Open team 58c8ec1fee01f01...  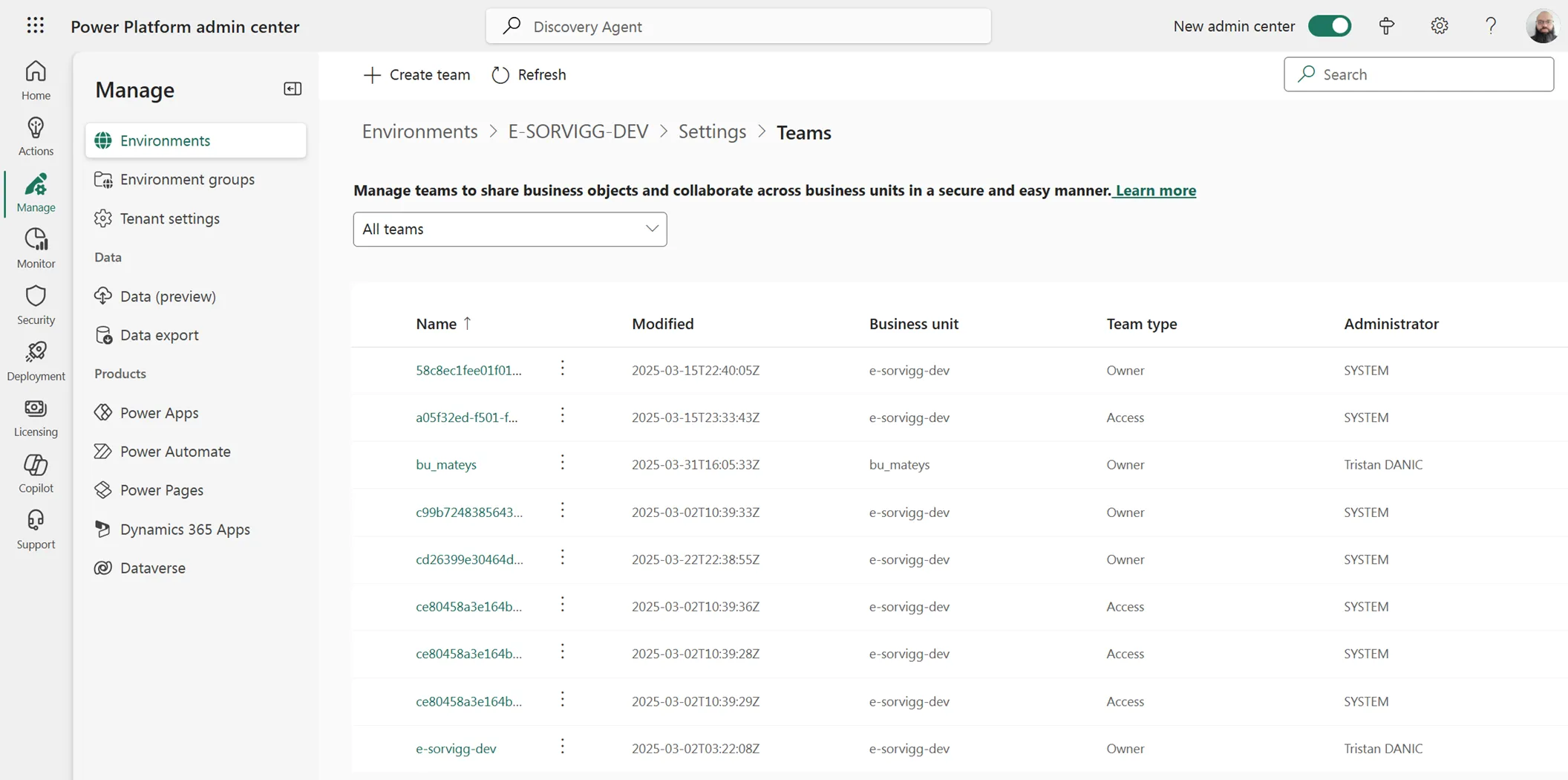point(468,370)
